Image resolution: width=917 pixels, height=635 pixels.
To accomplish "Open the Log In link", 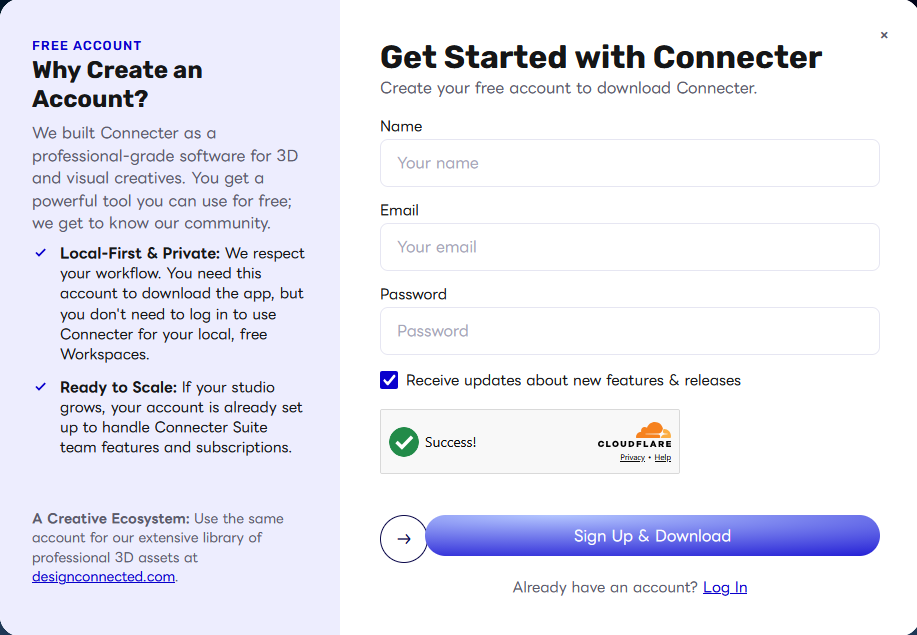I will click(725, 587).
